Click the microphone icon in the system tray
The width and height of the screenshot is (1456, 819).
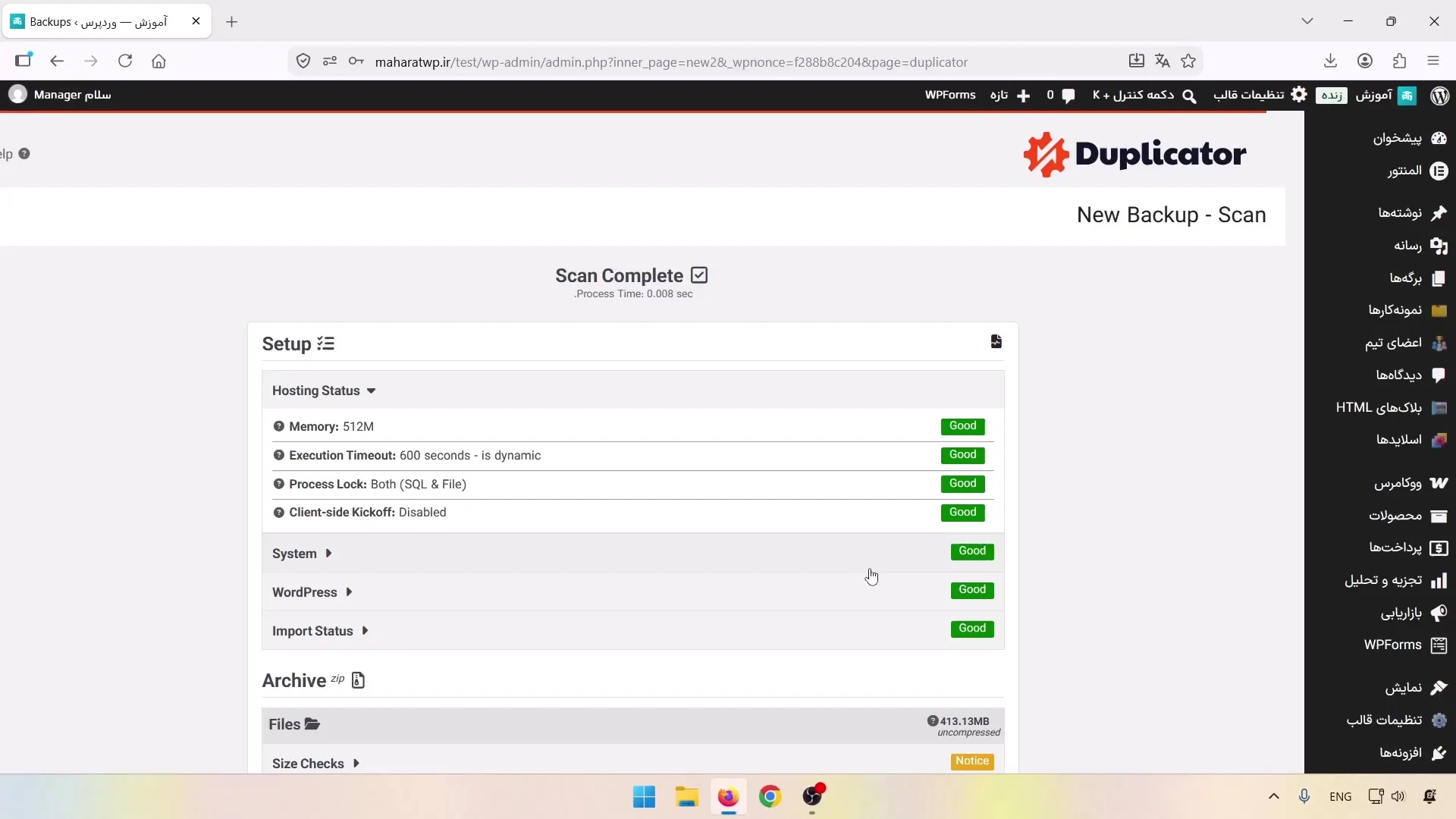click(x=1304, y=796)
